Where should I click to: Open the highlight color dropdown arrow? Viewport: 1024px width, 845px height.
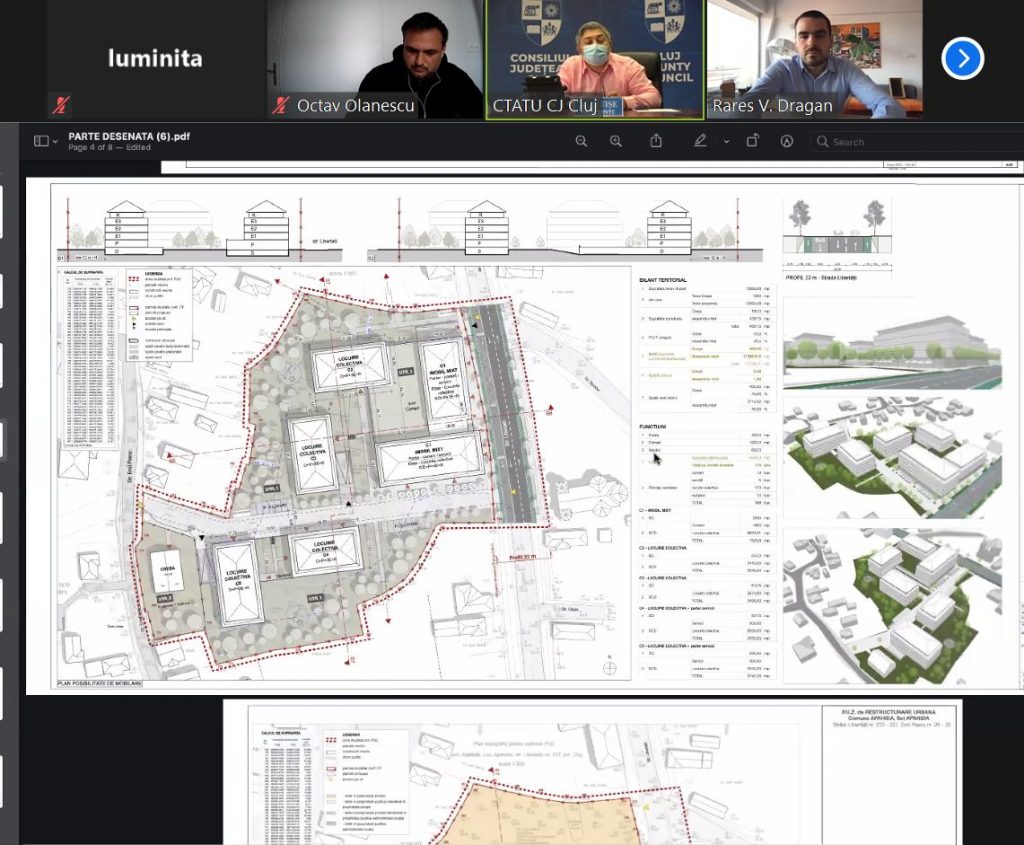726,141
